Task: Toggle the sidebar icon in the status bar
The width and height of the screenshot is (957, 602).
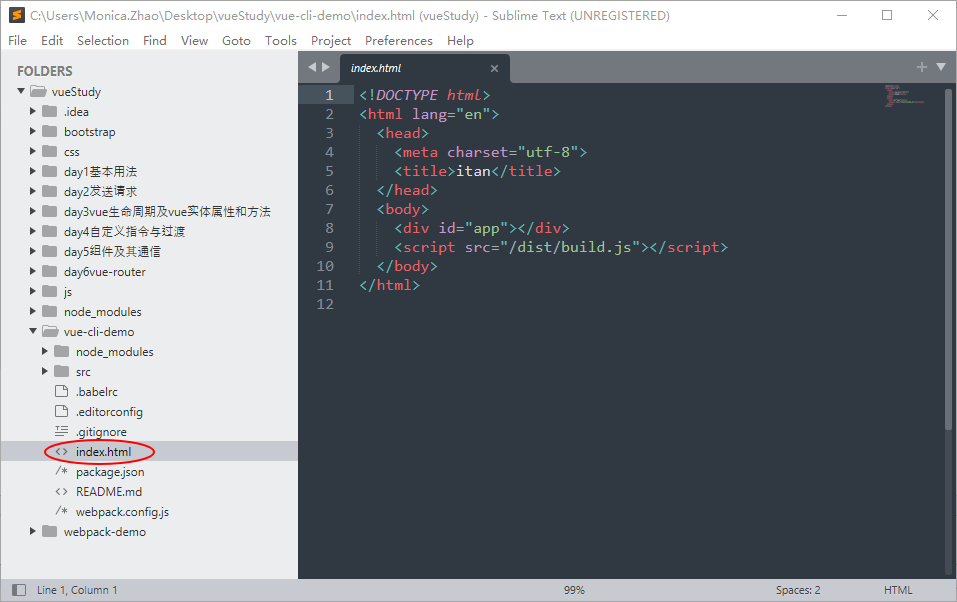Action: click(19, 590)
